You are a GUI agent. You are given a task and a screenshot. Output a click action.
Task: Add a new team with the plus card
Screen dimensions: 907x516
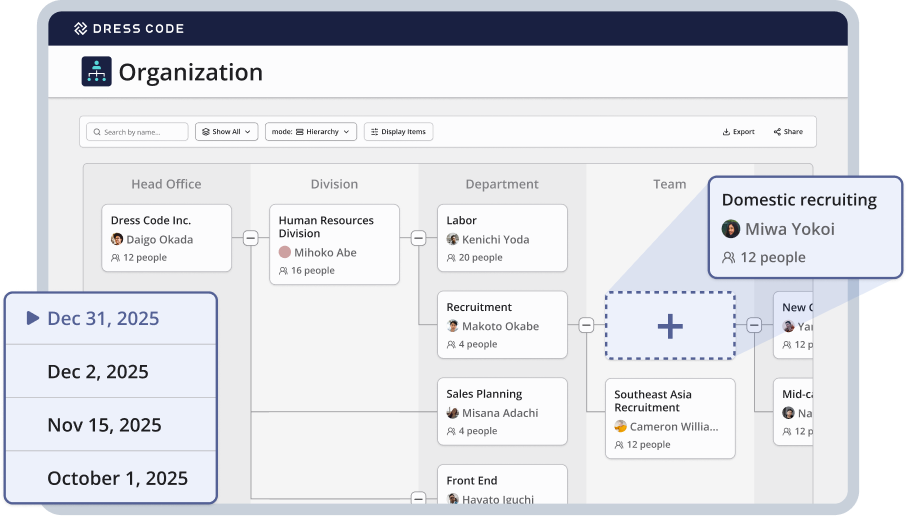(x=670, y=326)
